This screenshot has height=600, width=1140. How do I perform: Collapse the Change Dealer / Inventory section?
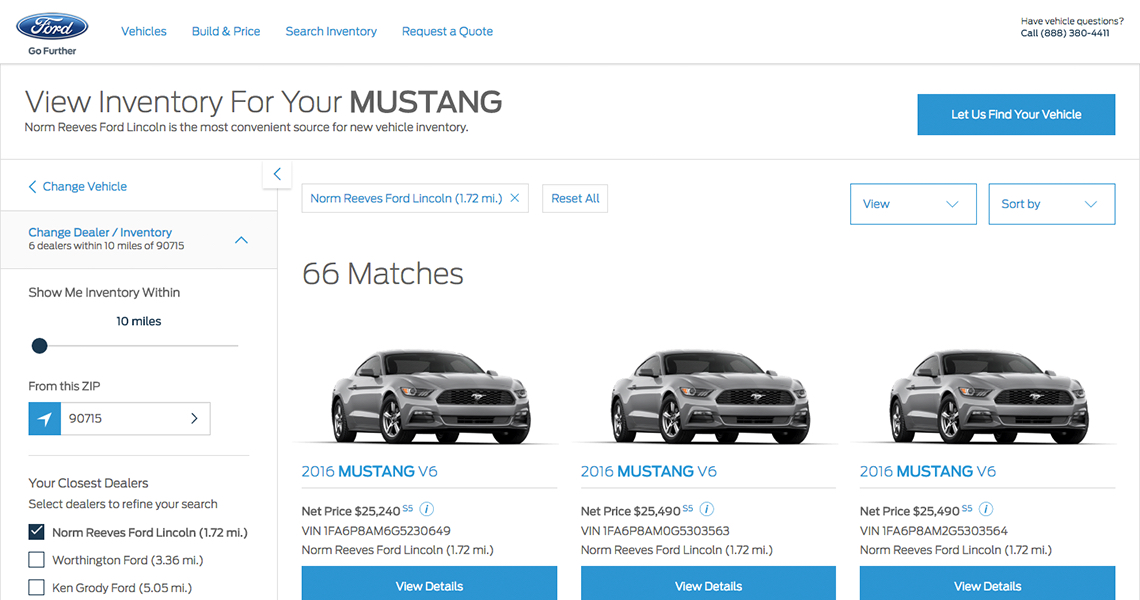[x=241, y=240]
